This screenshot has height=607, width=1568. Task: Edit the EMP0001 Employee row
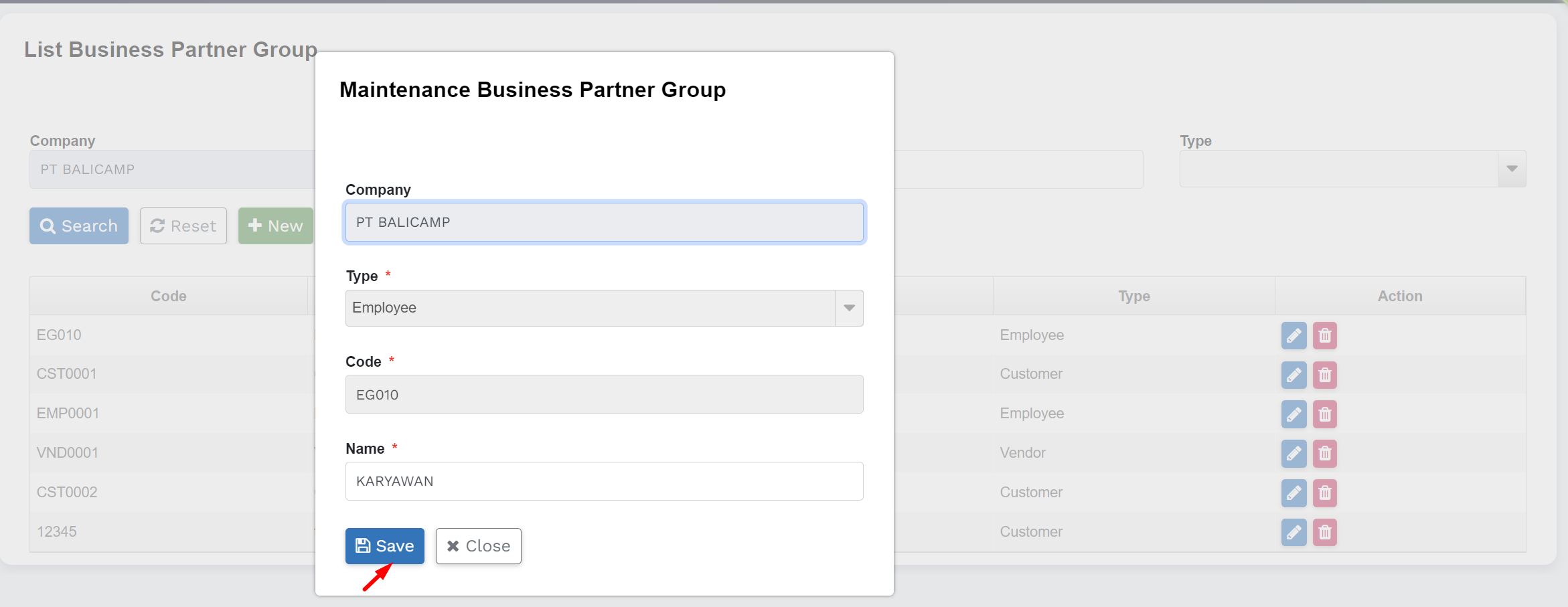(1293, 414)
